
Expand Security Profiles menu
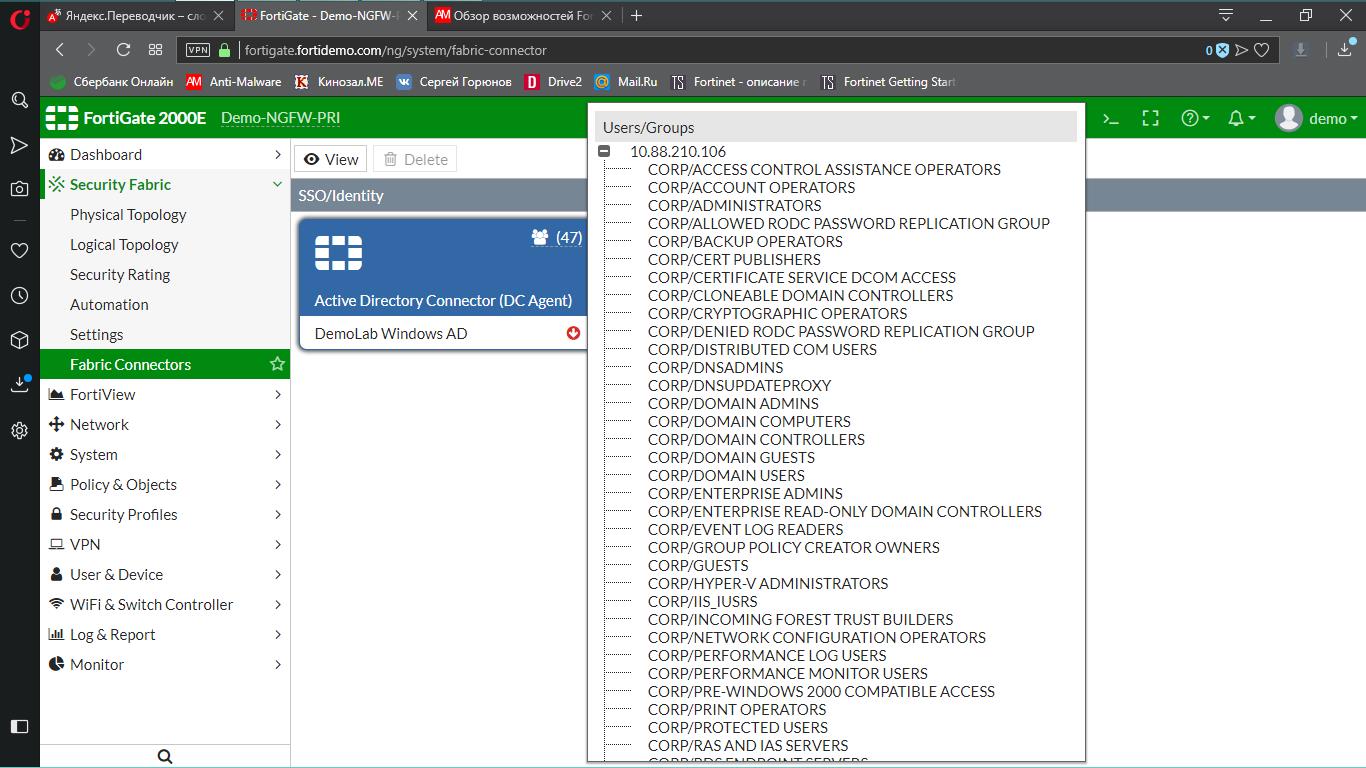point(165,514)
